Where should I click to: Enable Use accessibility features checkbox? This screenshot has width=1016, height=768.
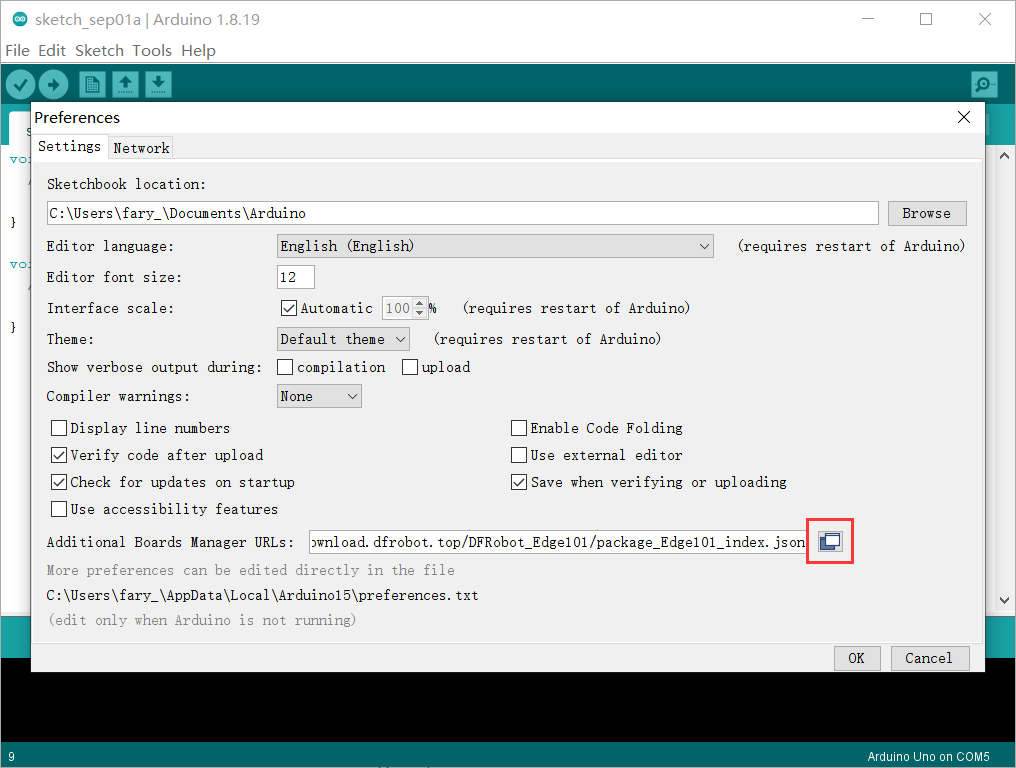point(59,509)
